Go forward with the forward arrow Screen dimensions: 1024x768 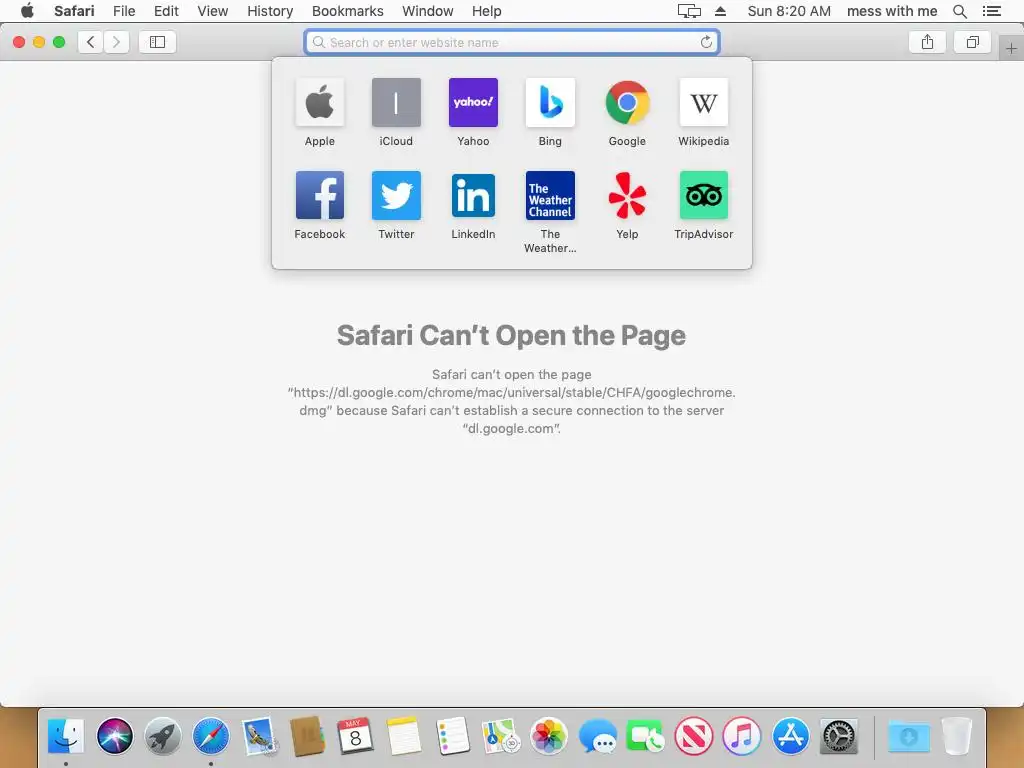[116, 42]
